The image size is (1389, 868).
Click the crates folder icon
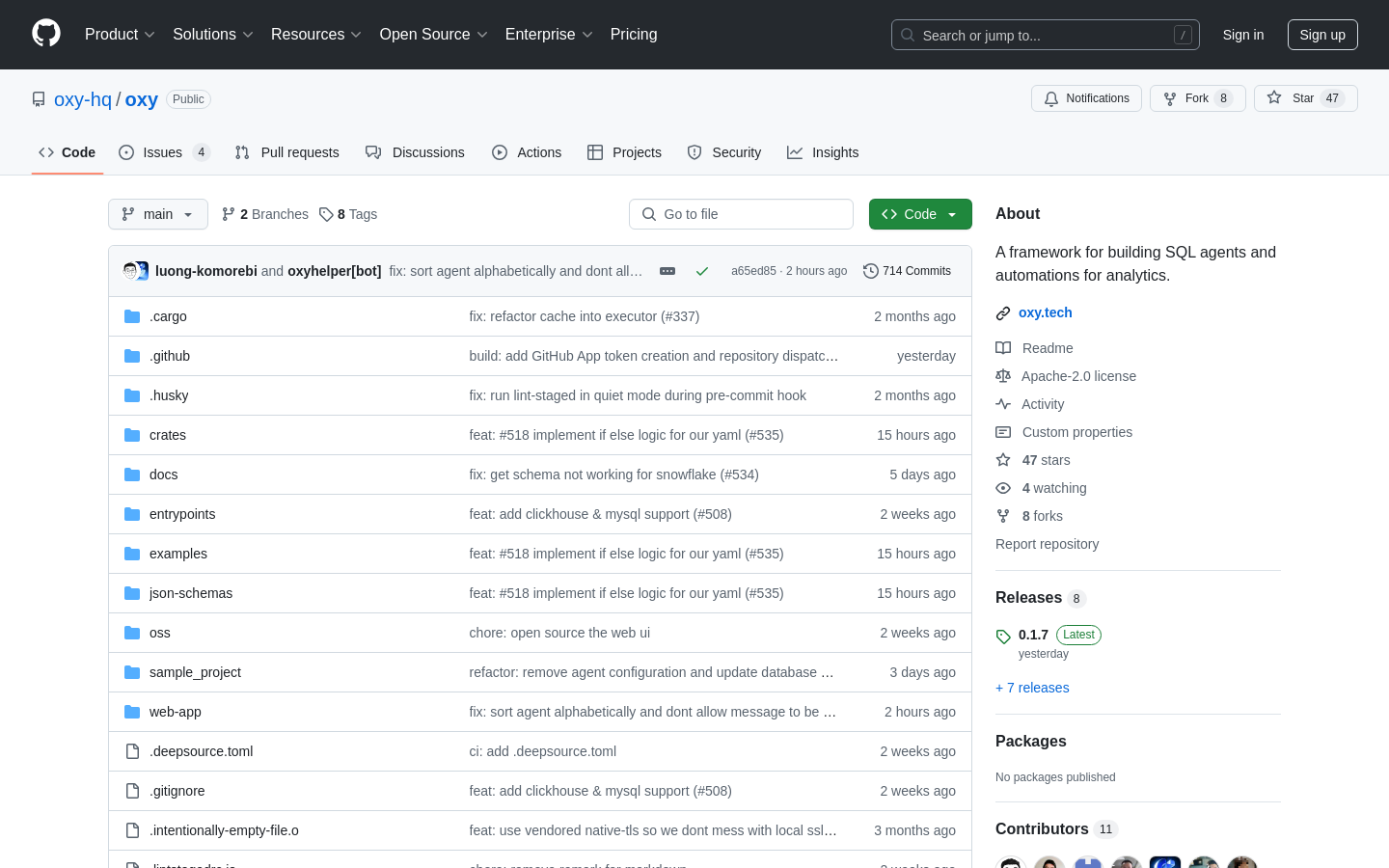coord(132,435)
